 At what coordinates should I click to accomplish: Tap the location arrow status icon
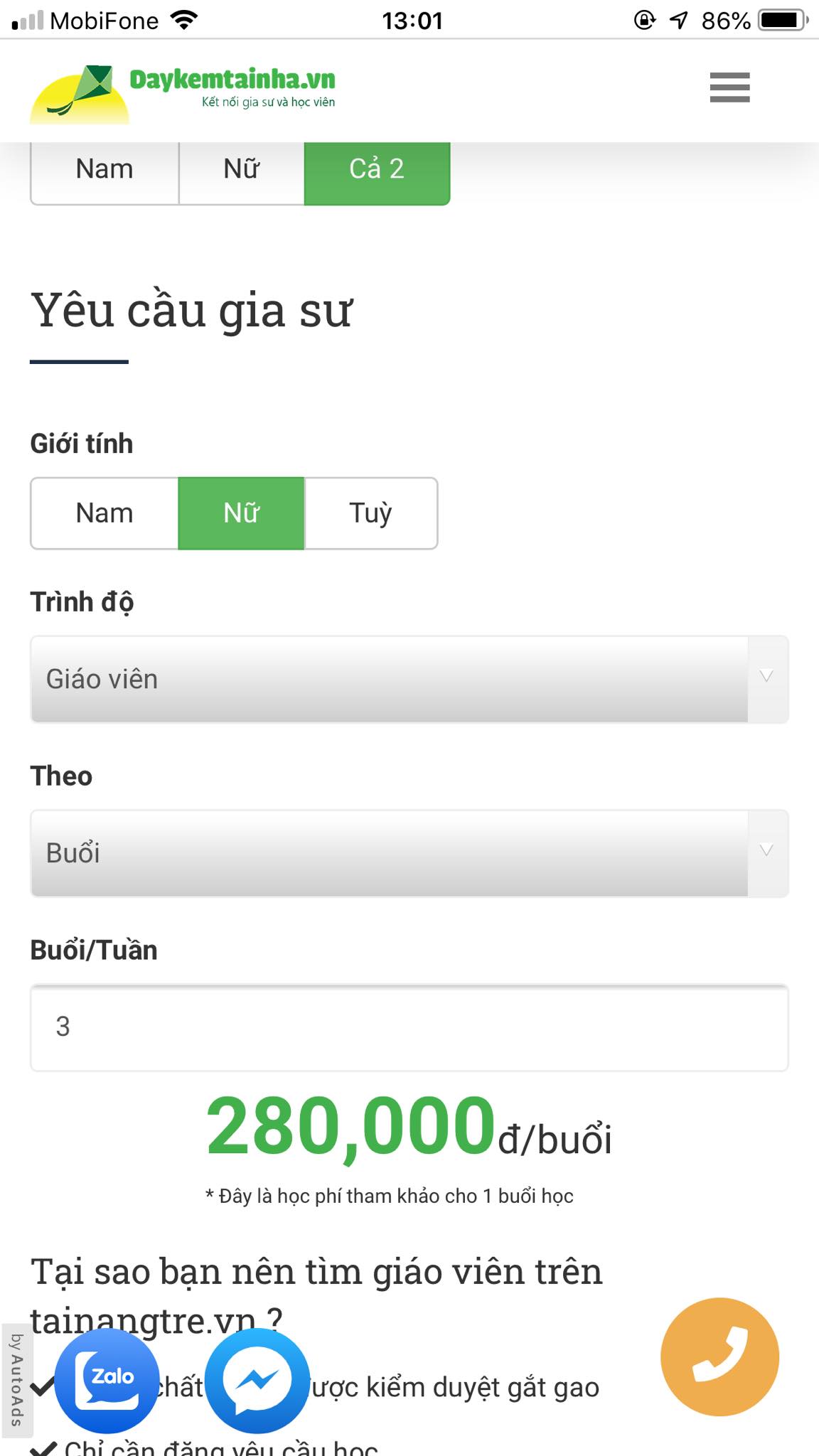point(679,20)
